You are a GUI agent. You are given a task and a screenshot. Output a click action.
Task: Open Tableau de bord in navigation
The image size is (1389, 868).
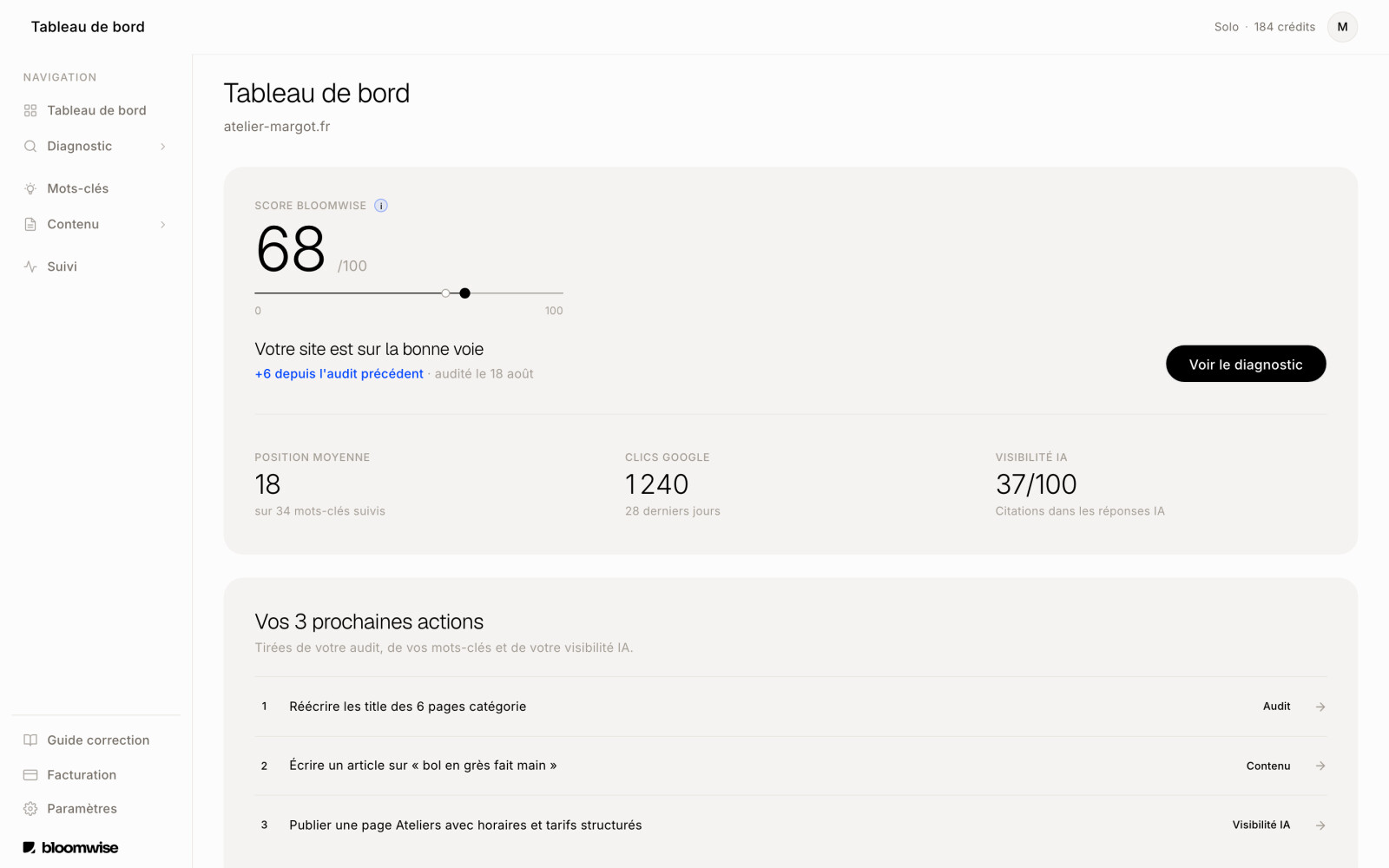click(95, 110)
